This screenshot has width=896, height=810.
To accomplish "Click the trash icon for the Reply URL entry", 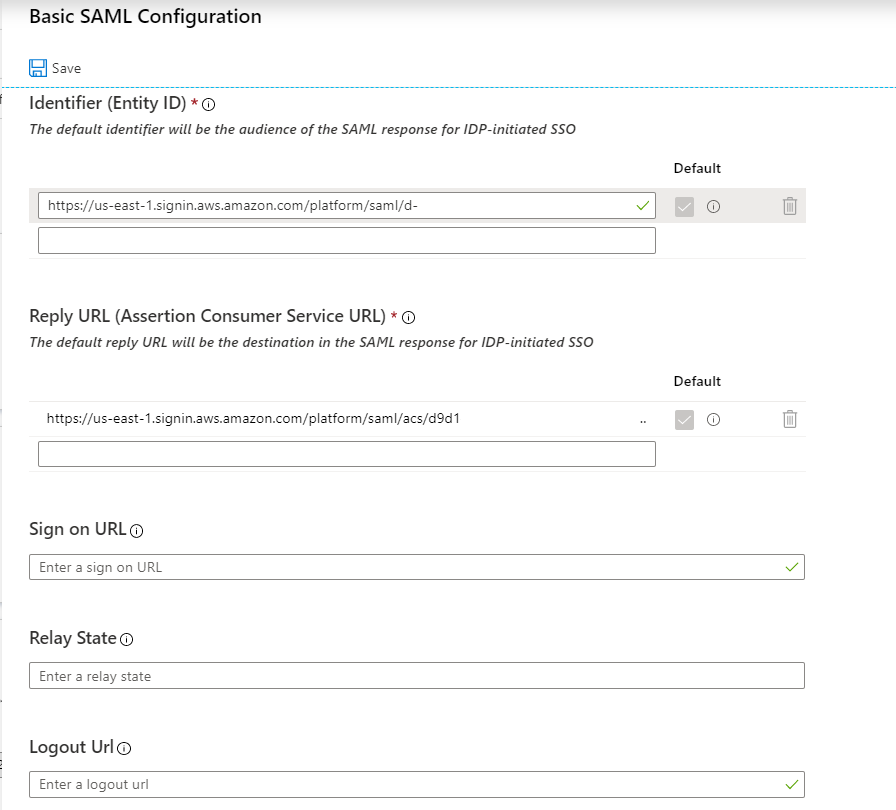I will tap(789, 420).
